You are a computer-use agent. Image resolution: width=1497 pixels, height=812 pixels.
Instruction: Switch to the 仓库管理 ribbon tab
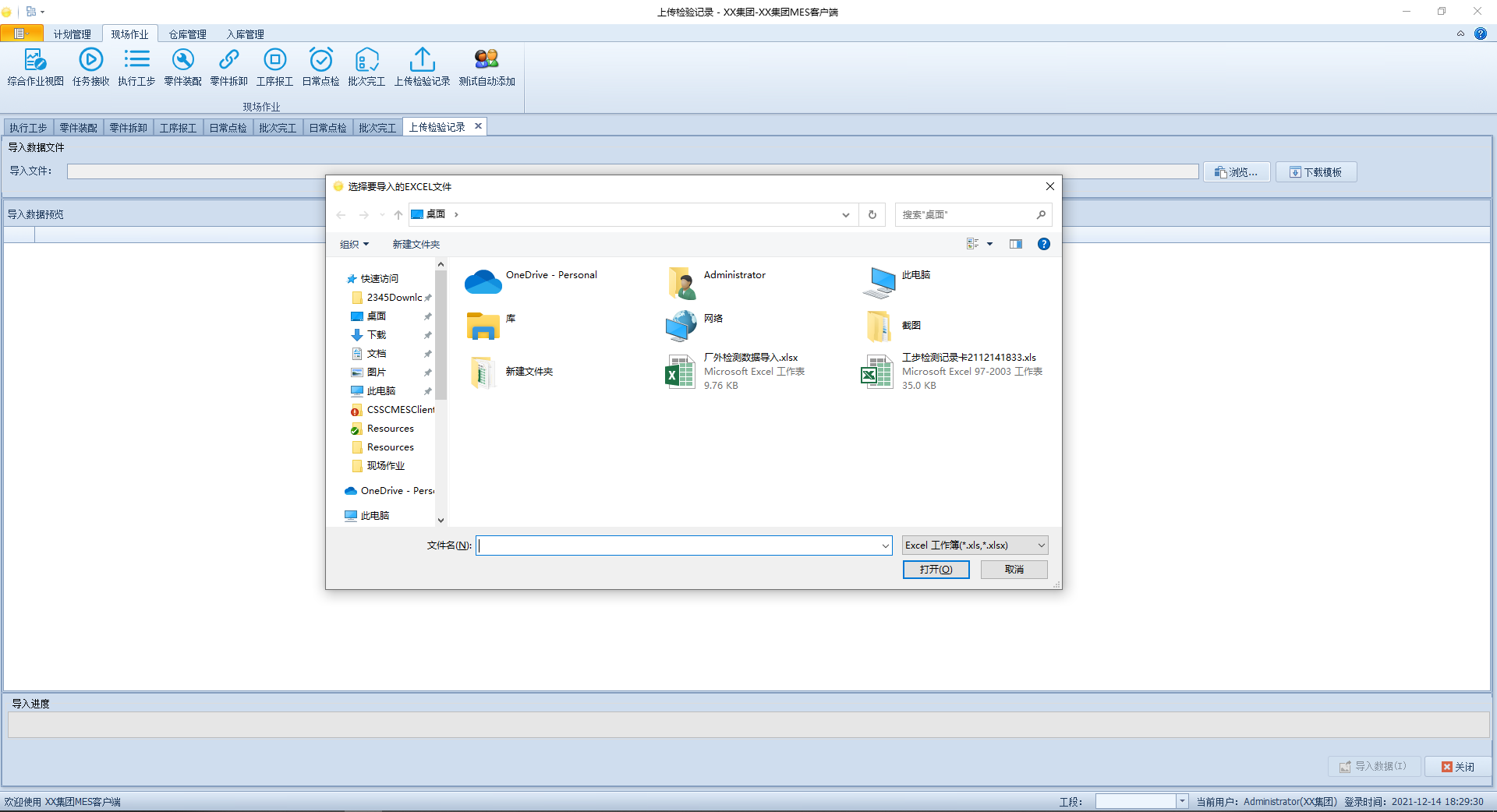pos(188,34)
